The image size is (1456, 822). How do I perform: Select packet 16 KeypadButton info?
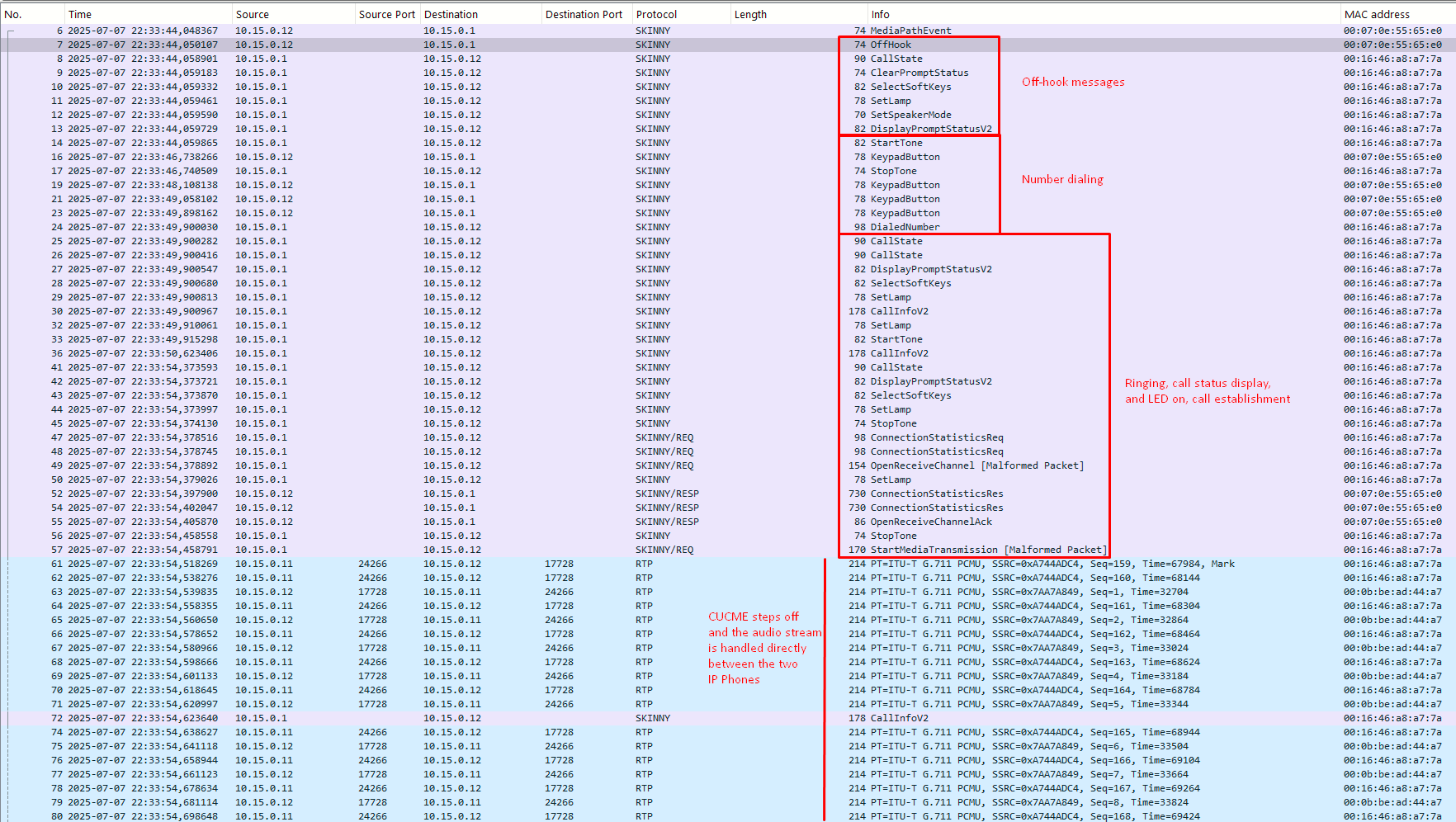coord(905,157)
